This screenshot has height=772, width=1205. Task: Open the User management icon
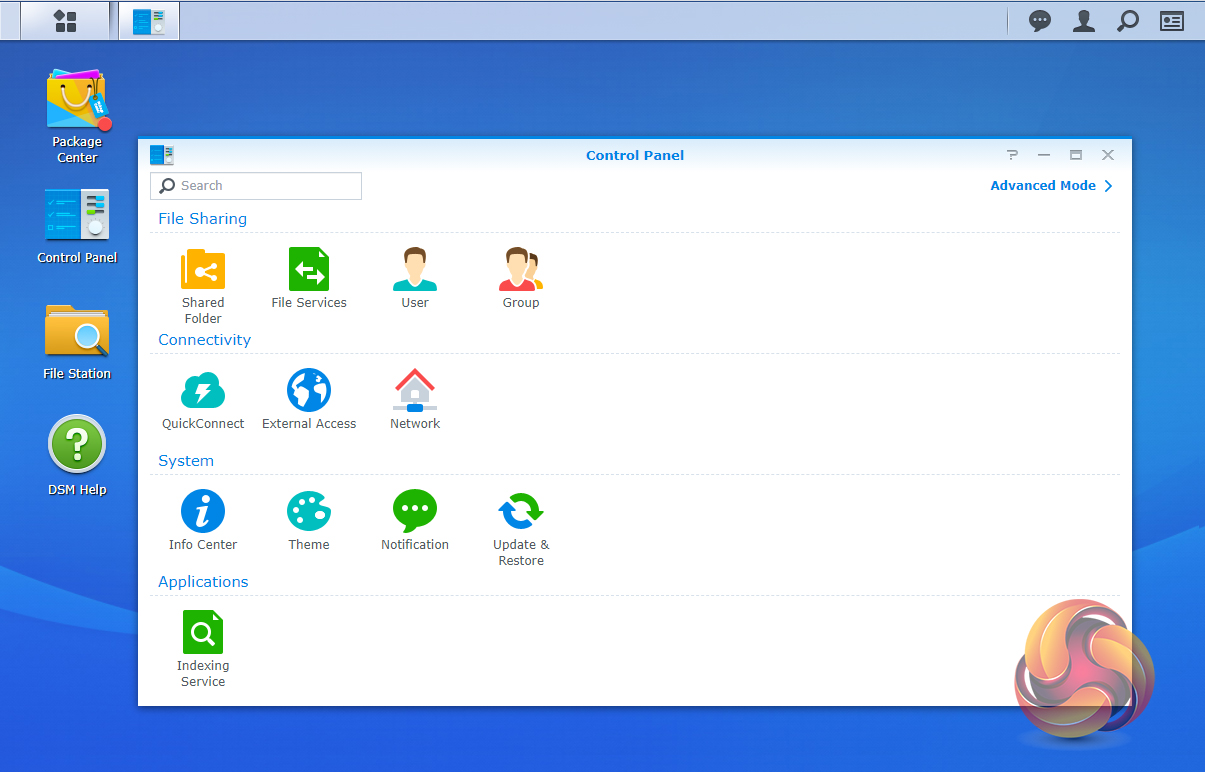click(x=415, y=278)
